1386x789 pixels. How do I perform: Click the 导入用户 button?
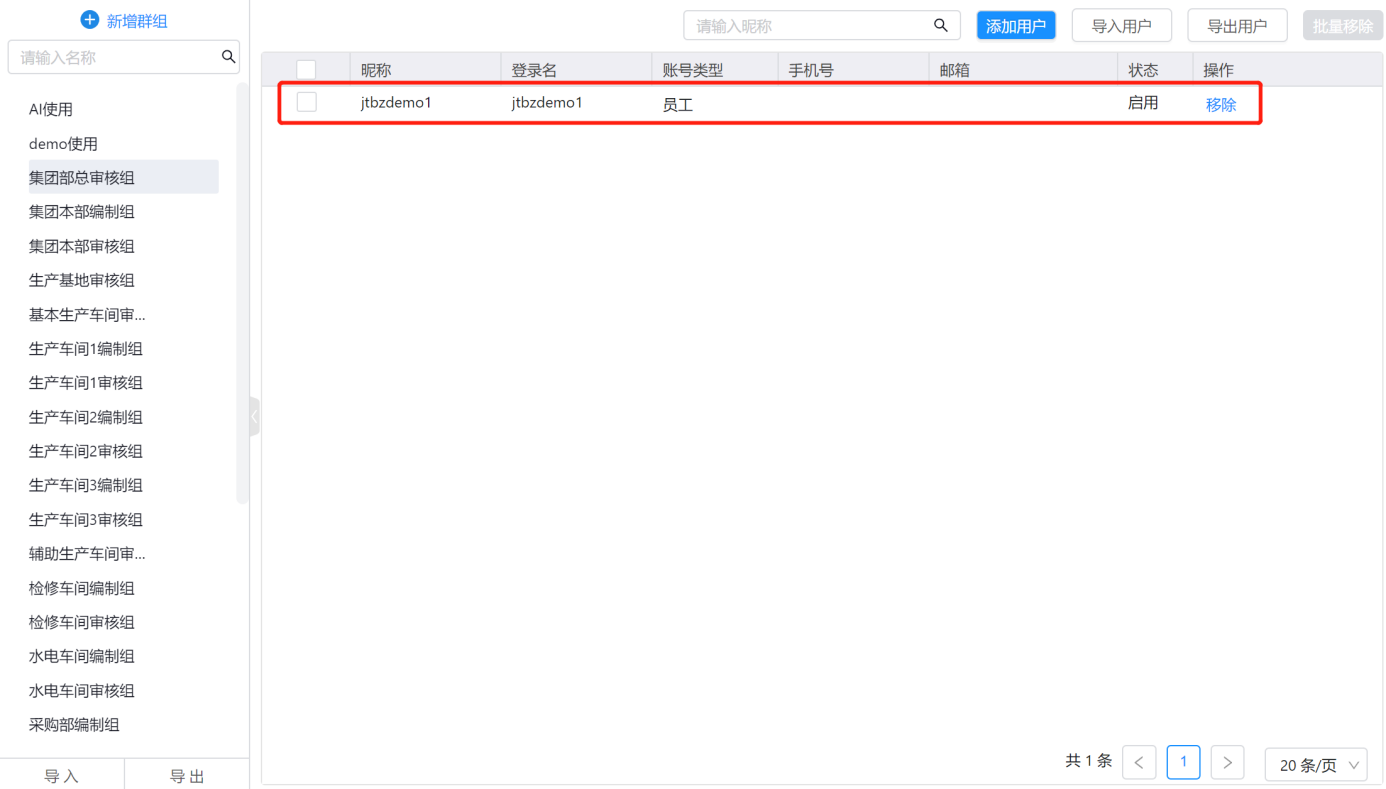pos(1121,26)
